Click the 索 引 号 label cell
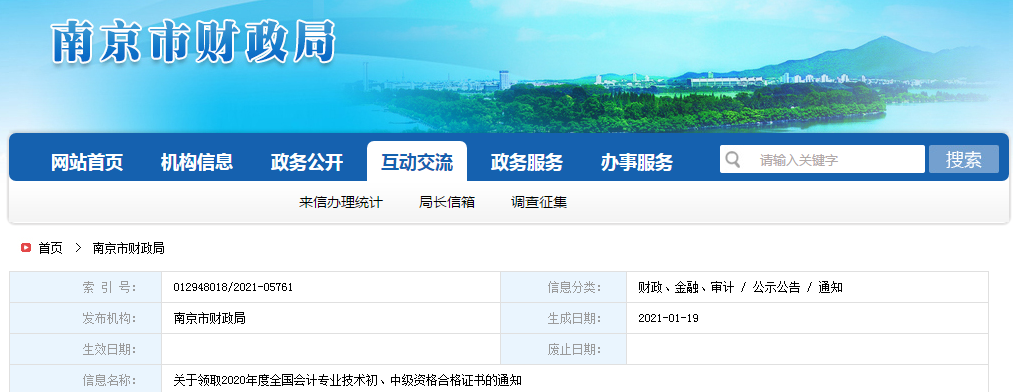 [85, 287]
